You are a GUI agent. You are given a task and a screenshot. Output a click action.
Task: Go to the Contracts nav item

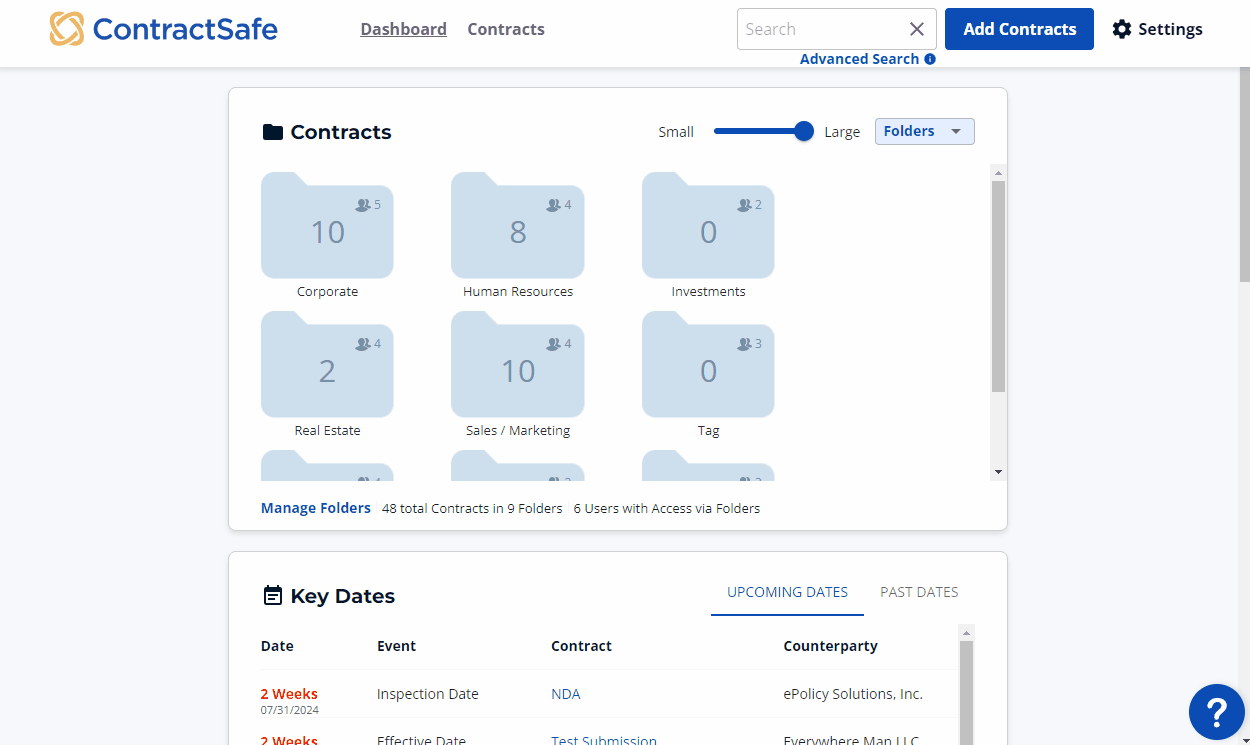point(506,29)
